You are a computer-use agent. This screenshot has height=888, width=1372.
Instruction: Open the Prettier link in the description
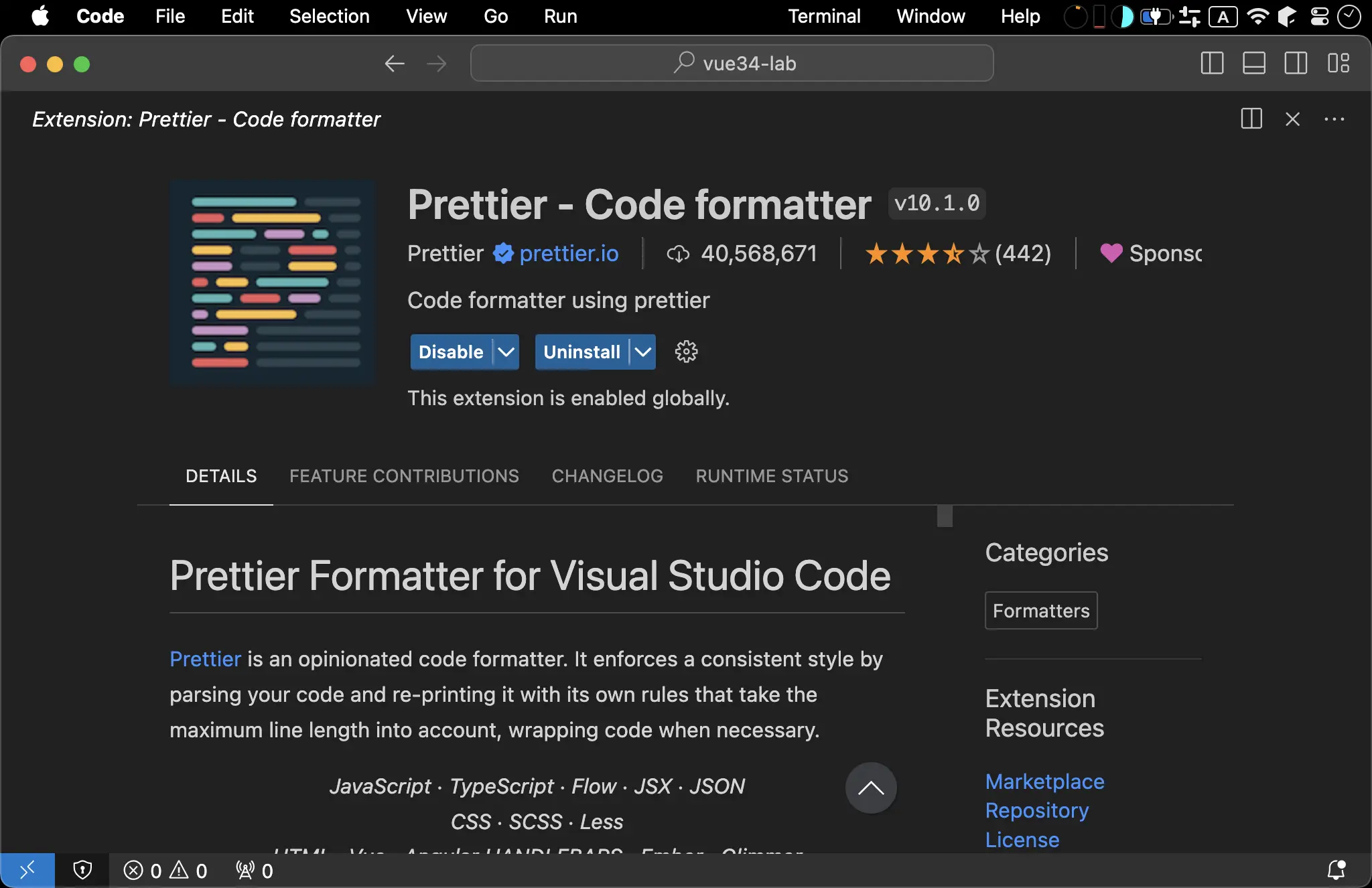tap(205, 659)
